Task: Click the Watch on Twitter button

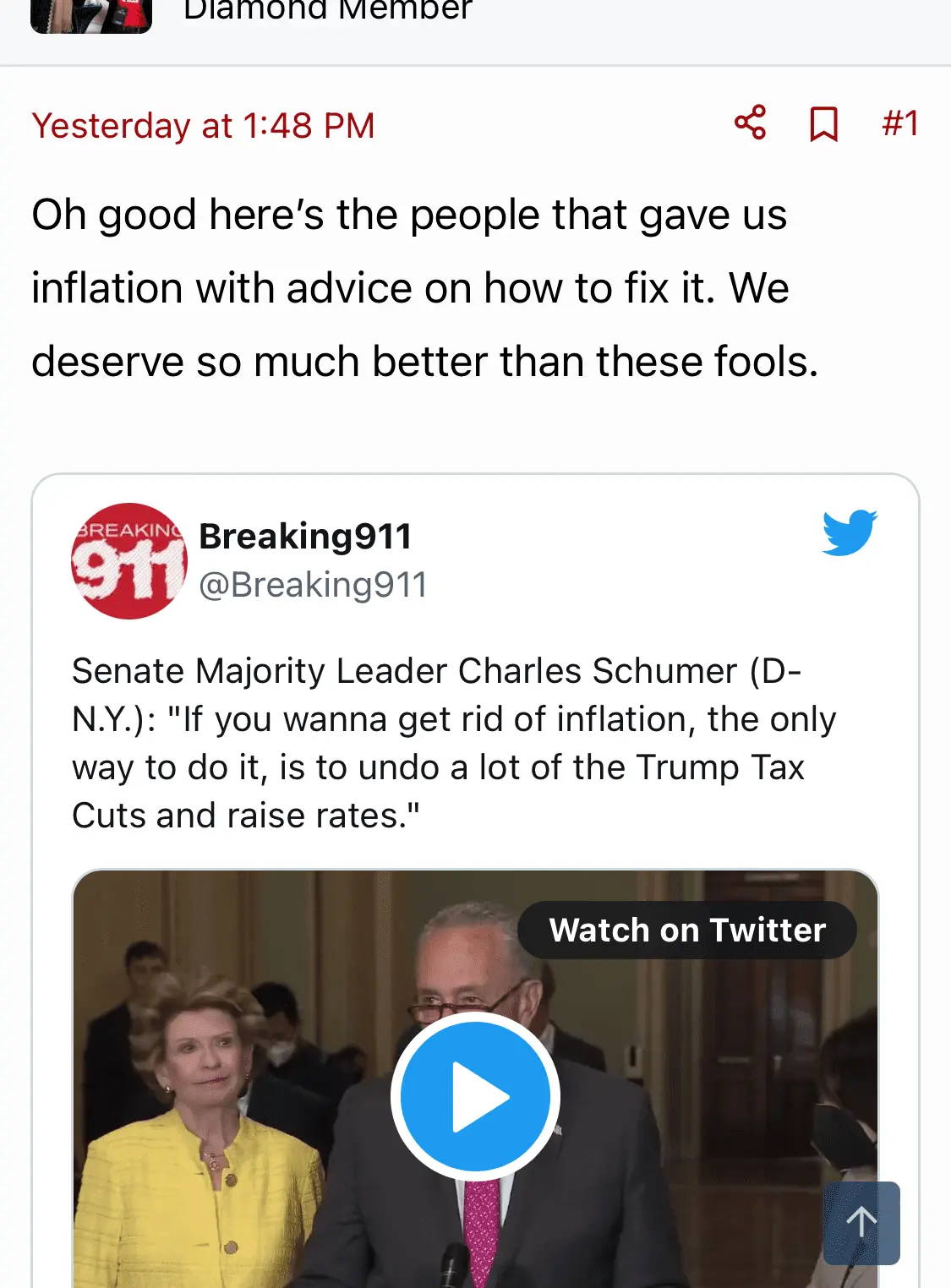Action: [686, 930]
